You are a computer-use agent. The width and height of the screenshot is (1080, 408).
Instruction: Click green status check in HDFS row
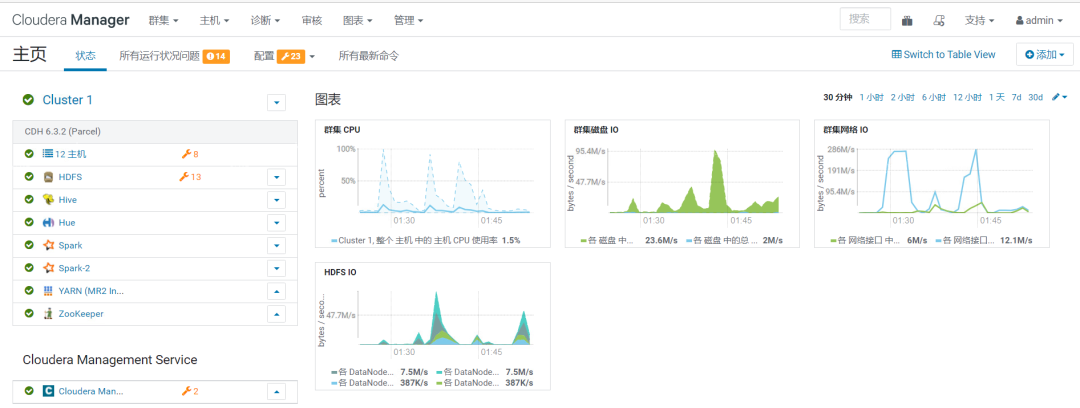29,177
